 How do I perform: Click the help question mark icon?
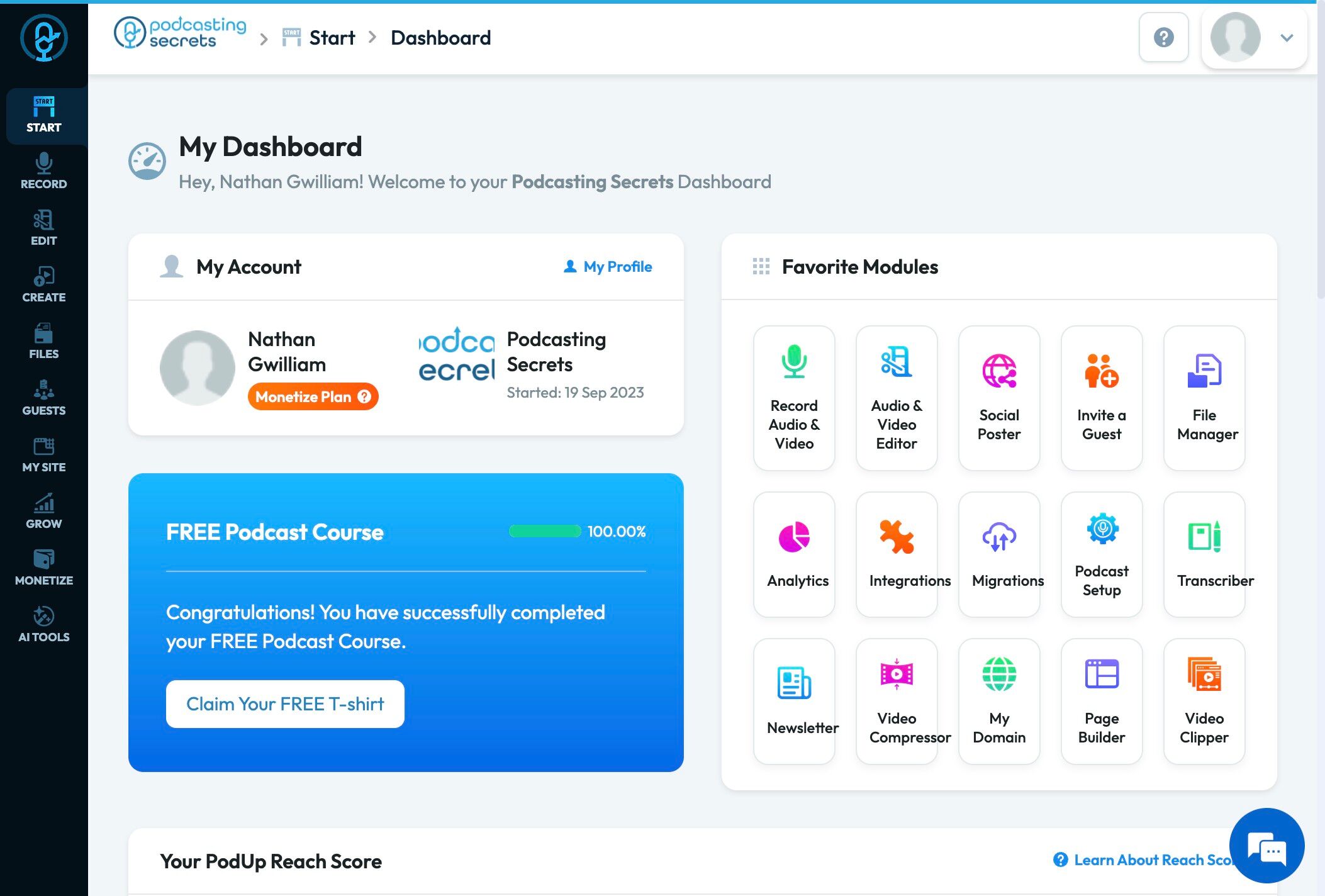[x=1163, y=37]
